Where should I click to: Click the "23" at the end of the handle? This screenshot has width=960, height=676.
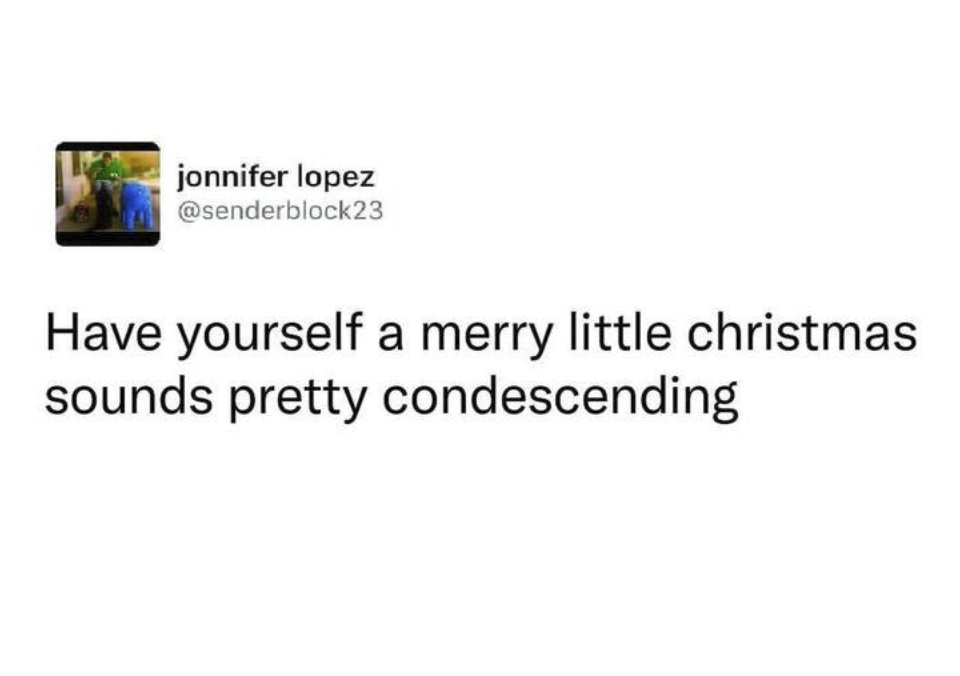[369, 211]
